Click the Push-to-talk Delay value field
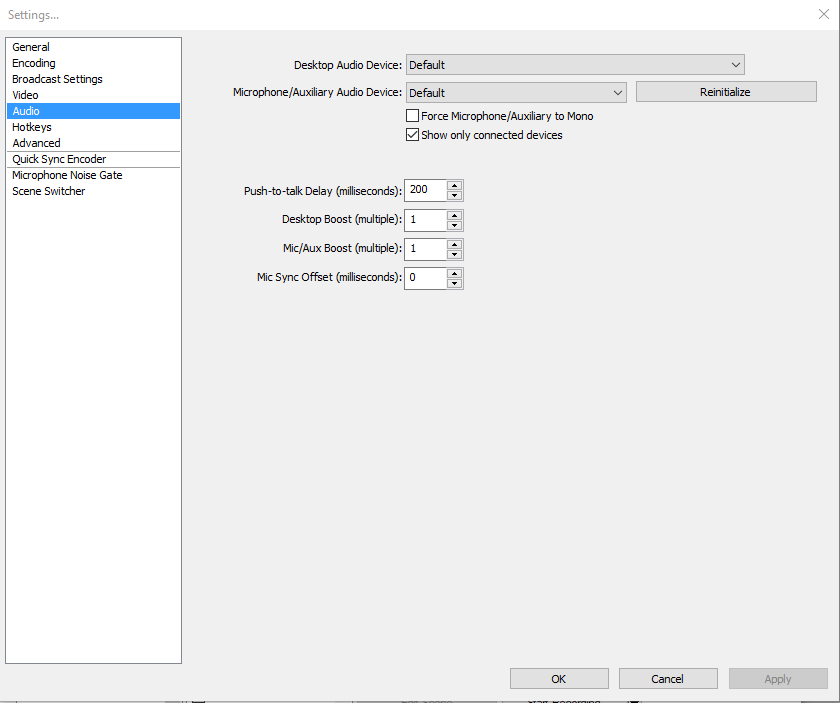 click(x=425, y=190)
